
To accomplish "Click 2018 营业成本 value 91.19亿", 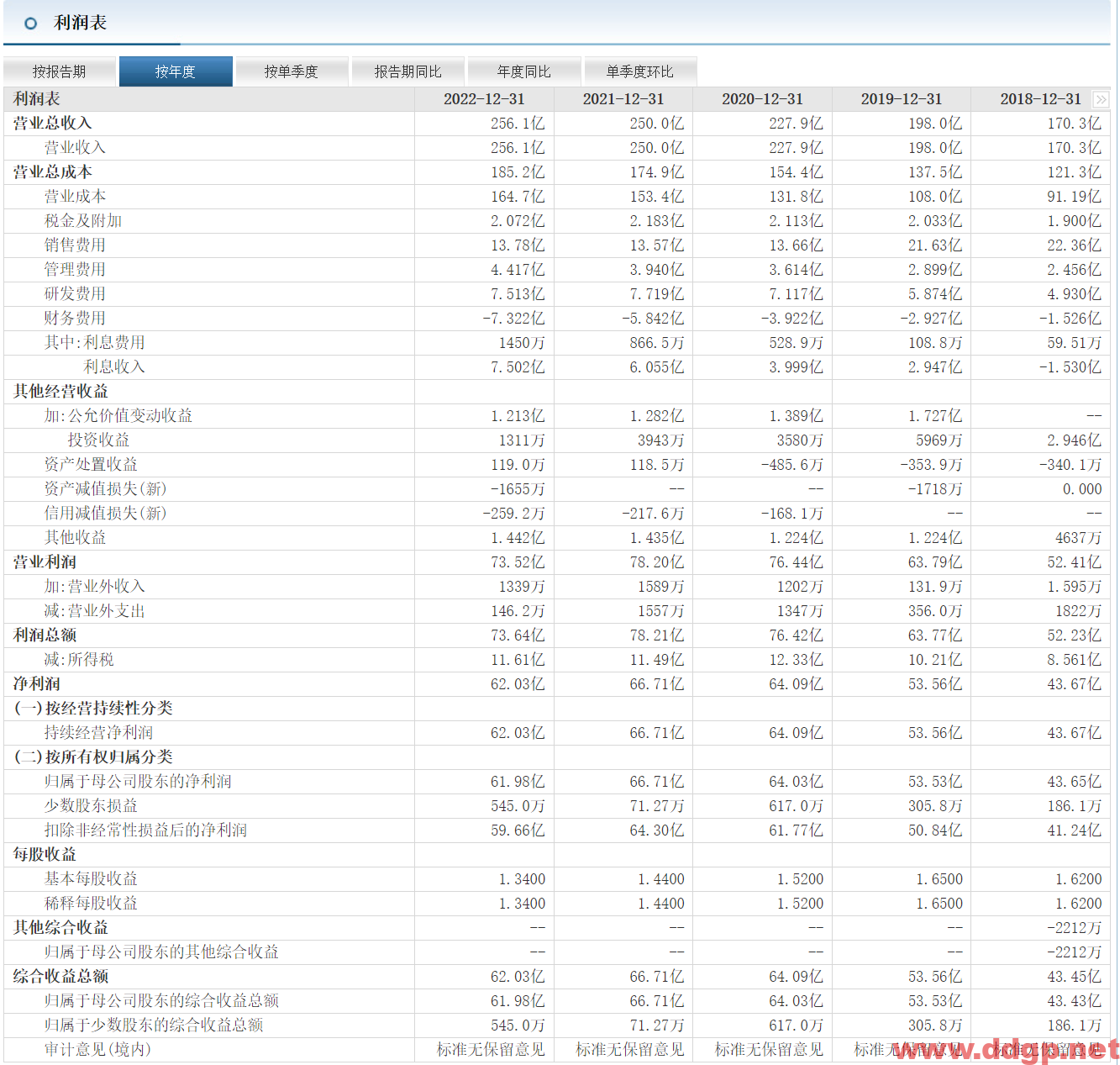I will click(x=1074, y=197).
